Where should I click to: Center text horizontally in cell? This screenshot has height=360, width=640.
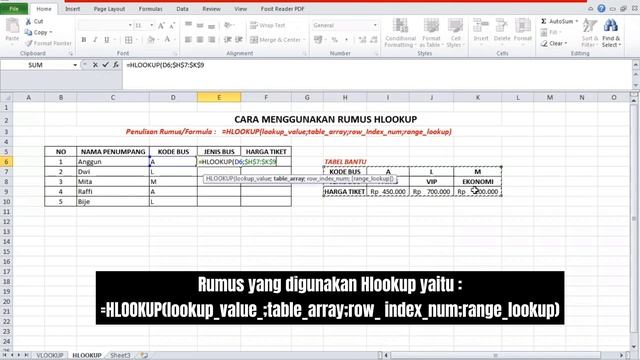[x=200, y=40]
